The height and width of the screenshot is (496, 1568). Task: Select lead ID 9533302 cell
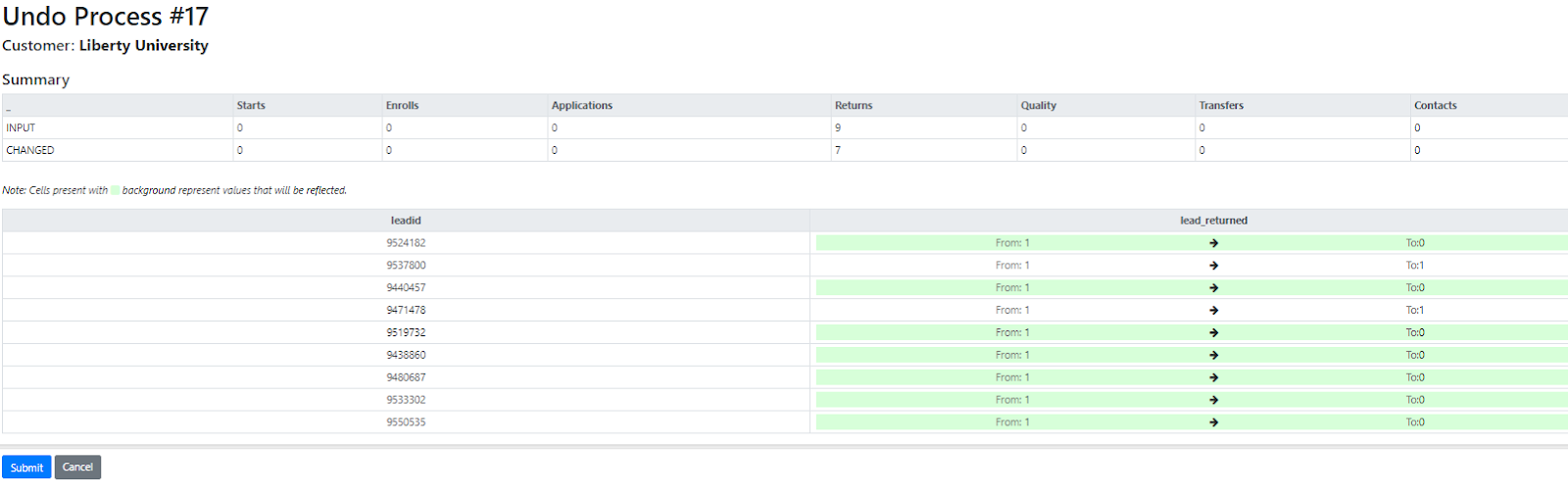tap(406, 400)
